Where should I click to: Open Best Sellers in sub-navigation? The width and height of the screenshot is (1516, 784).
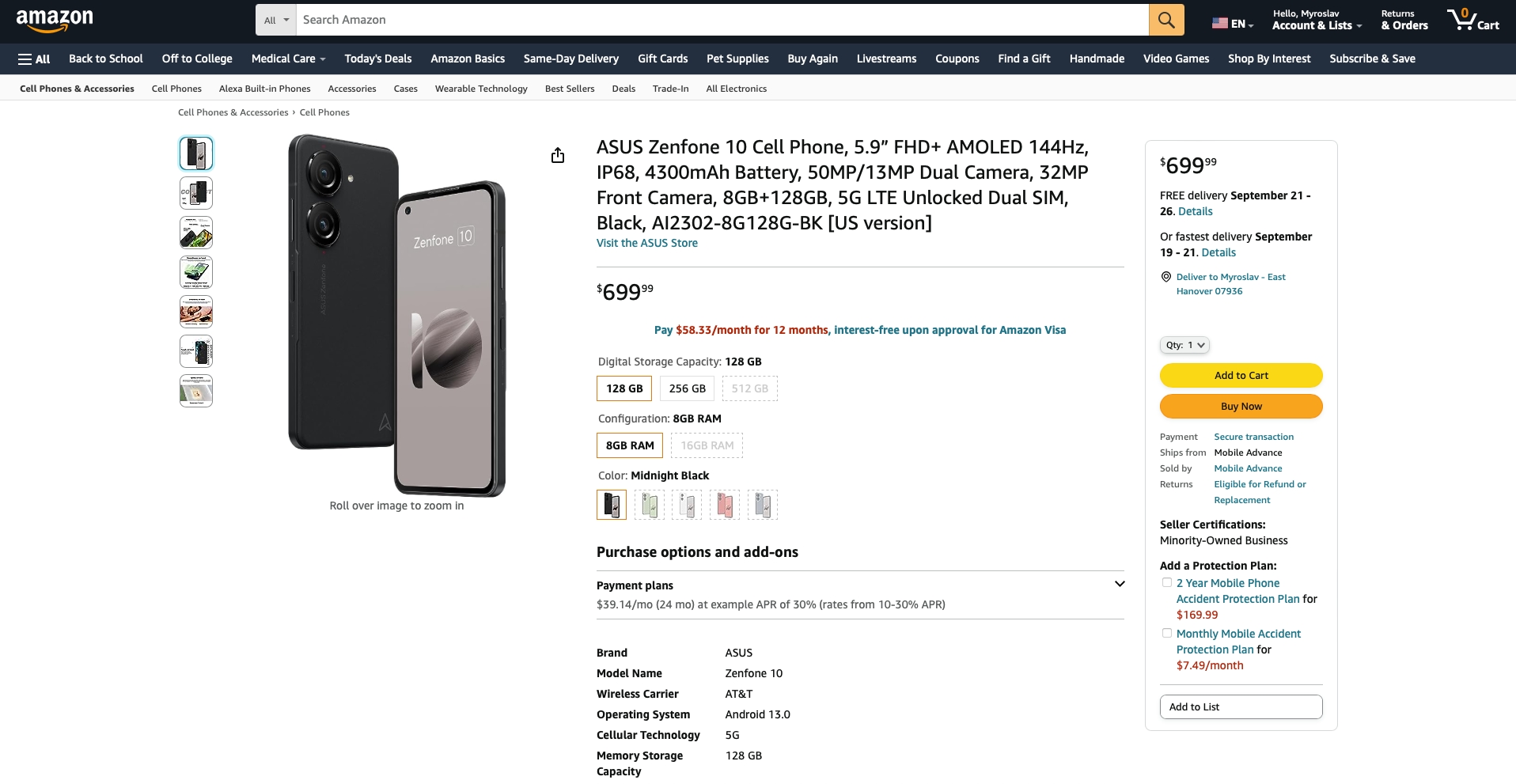[x=570, y=89]
